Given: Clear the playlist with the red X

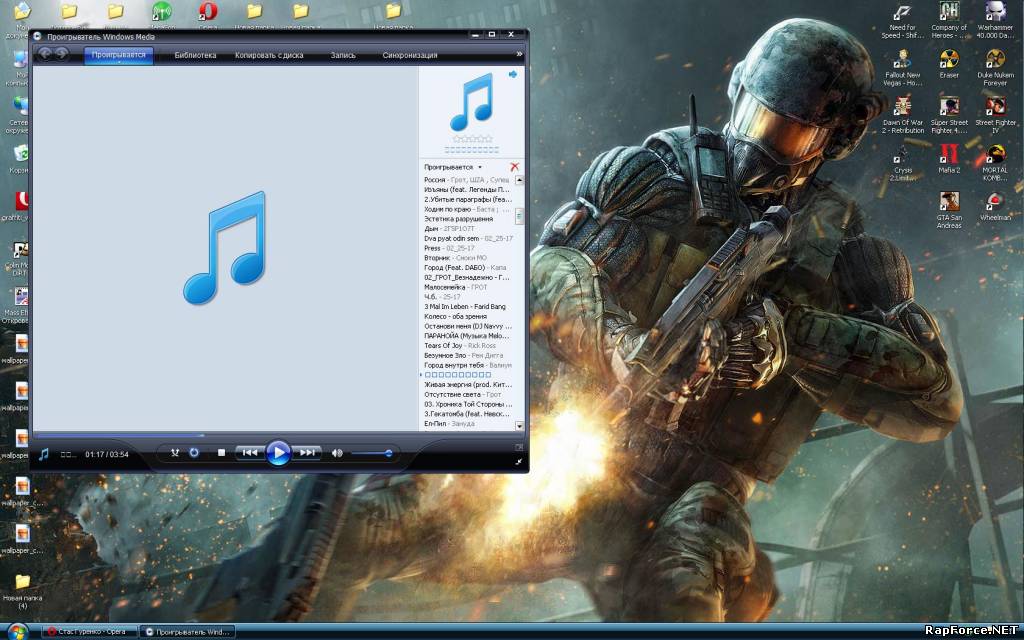Looking at the screenshot, I should coord(515,167).
